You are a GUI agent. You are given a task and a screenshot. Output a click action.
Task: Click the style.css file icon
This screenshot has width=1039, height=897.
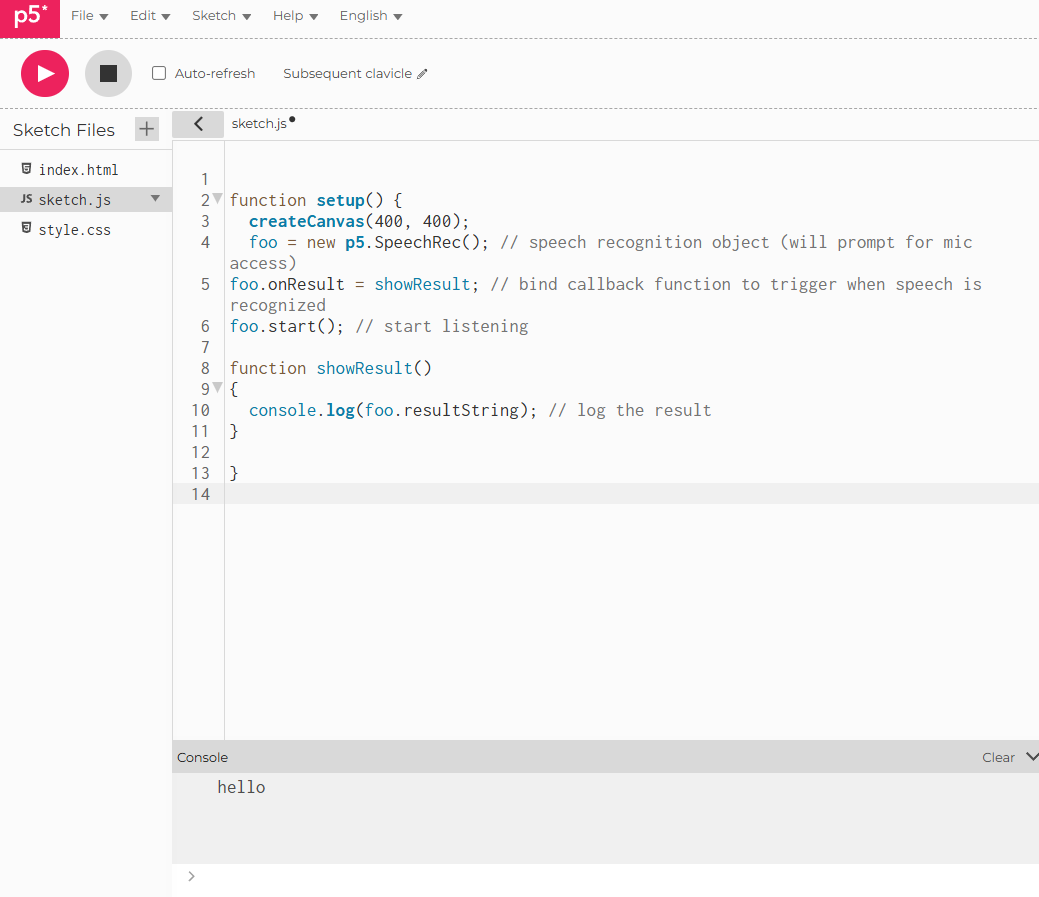point(27,228)
